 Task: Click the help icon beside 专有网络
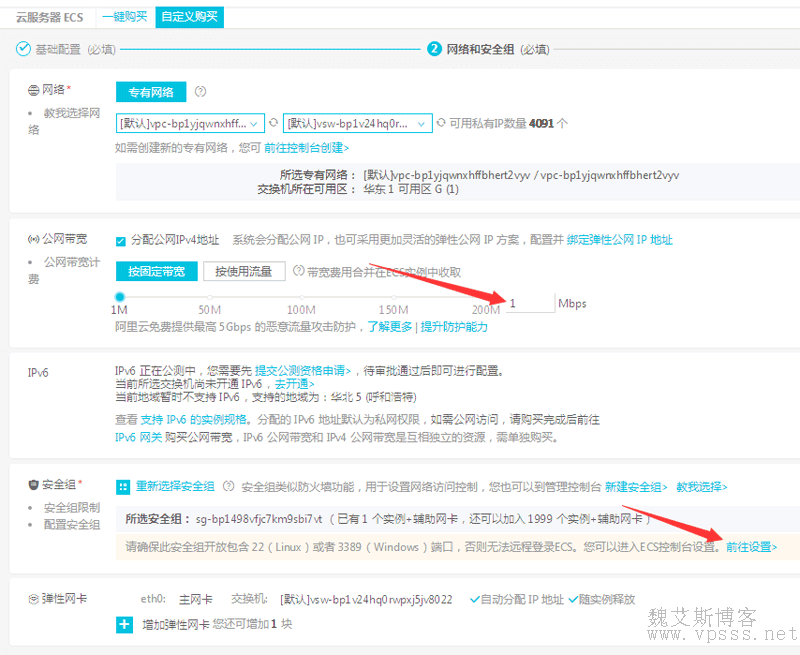coord(200,92)
